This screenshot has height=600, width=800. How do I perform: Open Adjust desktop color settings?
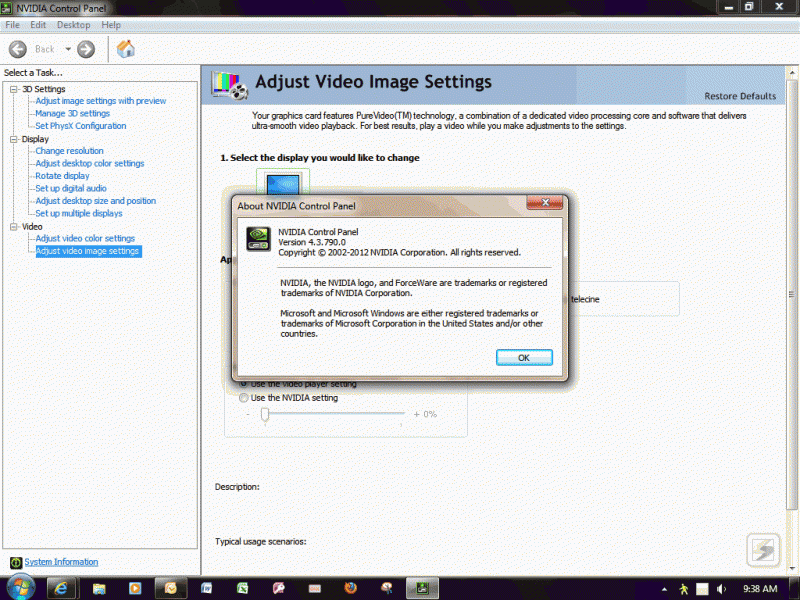click(90, 163)
